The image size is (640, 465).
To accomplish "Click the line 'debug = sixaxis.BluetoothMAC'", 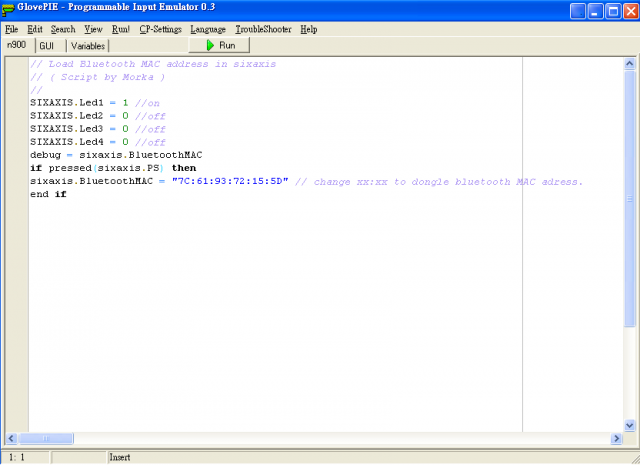I will (116, 155).
